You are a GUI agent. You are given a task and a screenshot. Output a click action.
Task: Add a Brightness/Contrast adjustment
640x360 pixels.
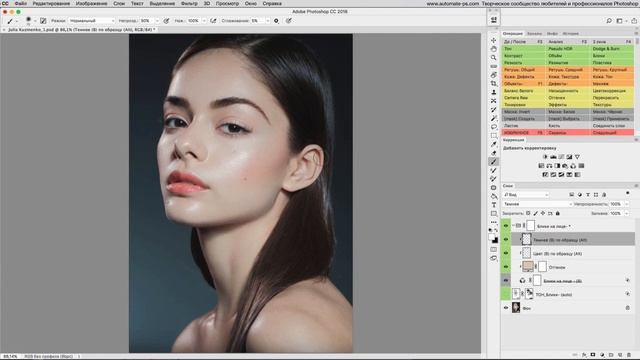(545, 157)
